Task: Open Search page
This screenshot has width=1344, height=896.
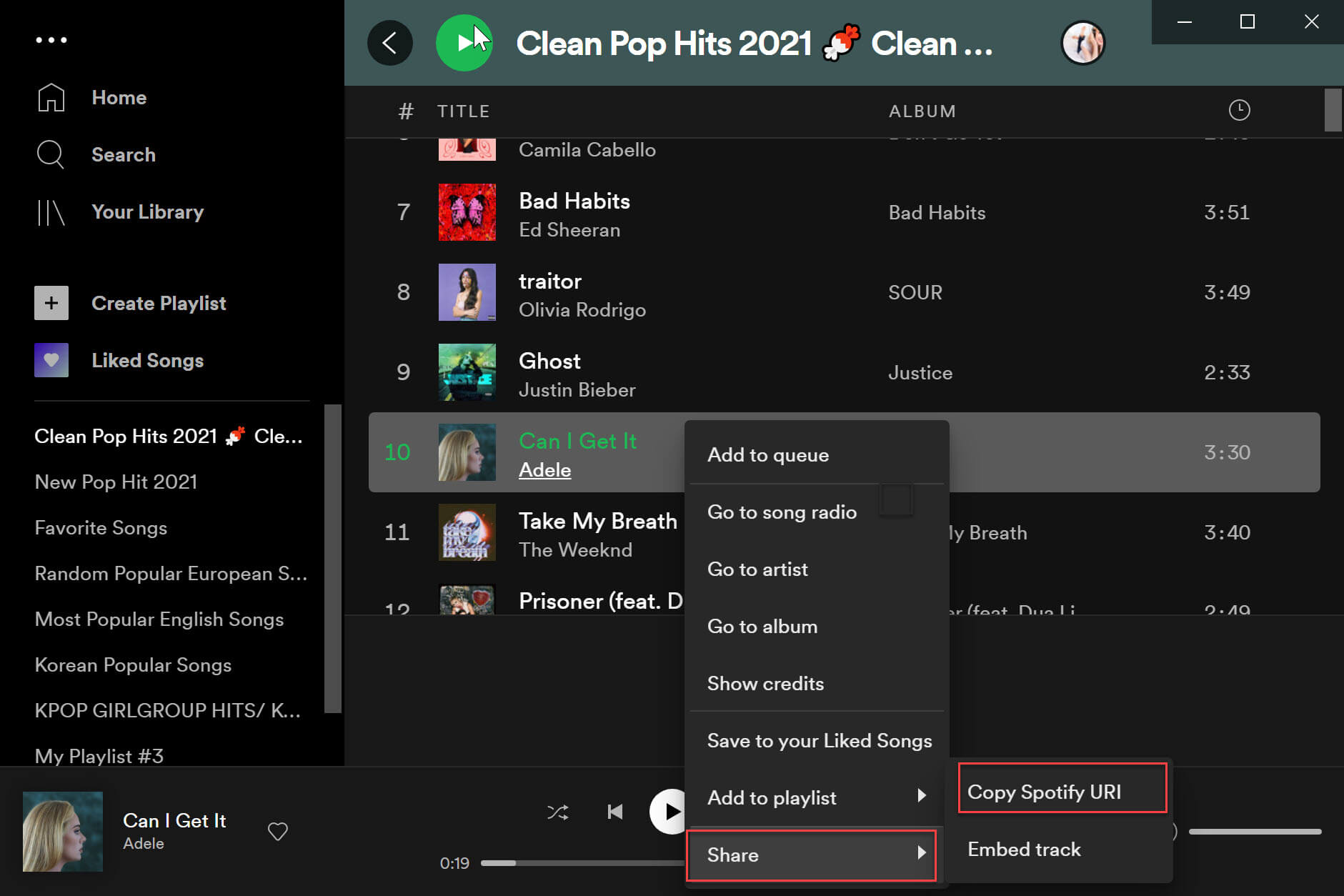Action: coord(124,155)
